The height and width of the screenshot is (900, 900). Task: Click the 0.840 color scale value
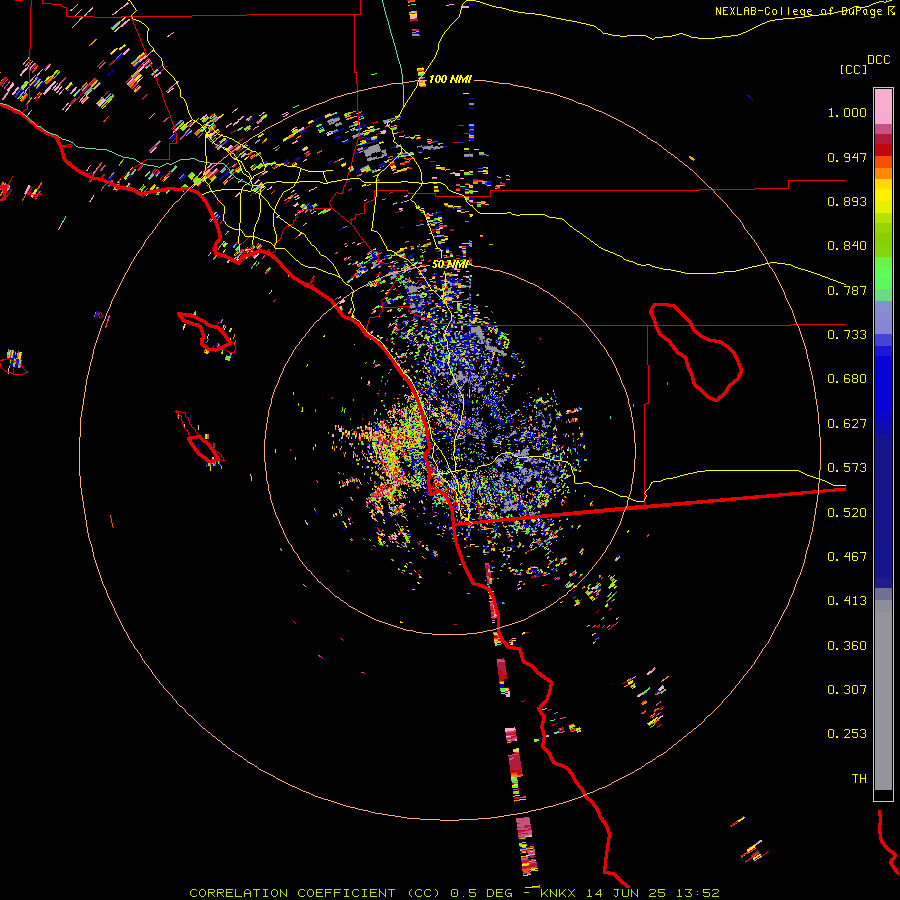[x=847, y=246]
